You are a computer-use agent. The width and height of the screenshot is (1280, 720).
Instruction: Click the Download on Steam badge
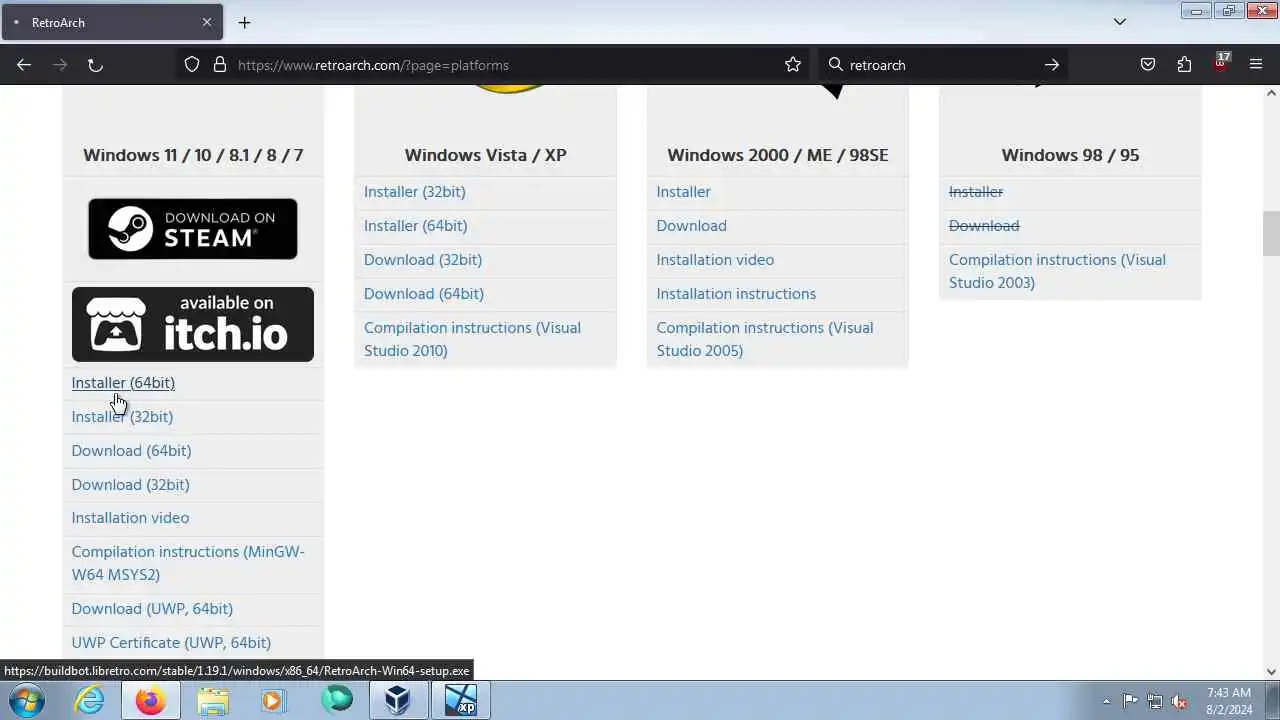[x=193, y=229]
